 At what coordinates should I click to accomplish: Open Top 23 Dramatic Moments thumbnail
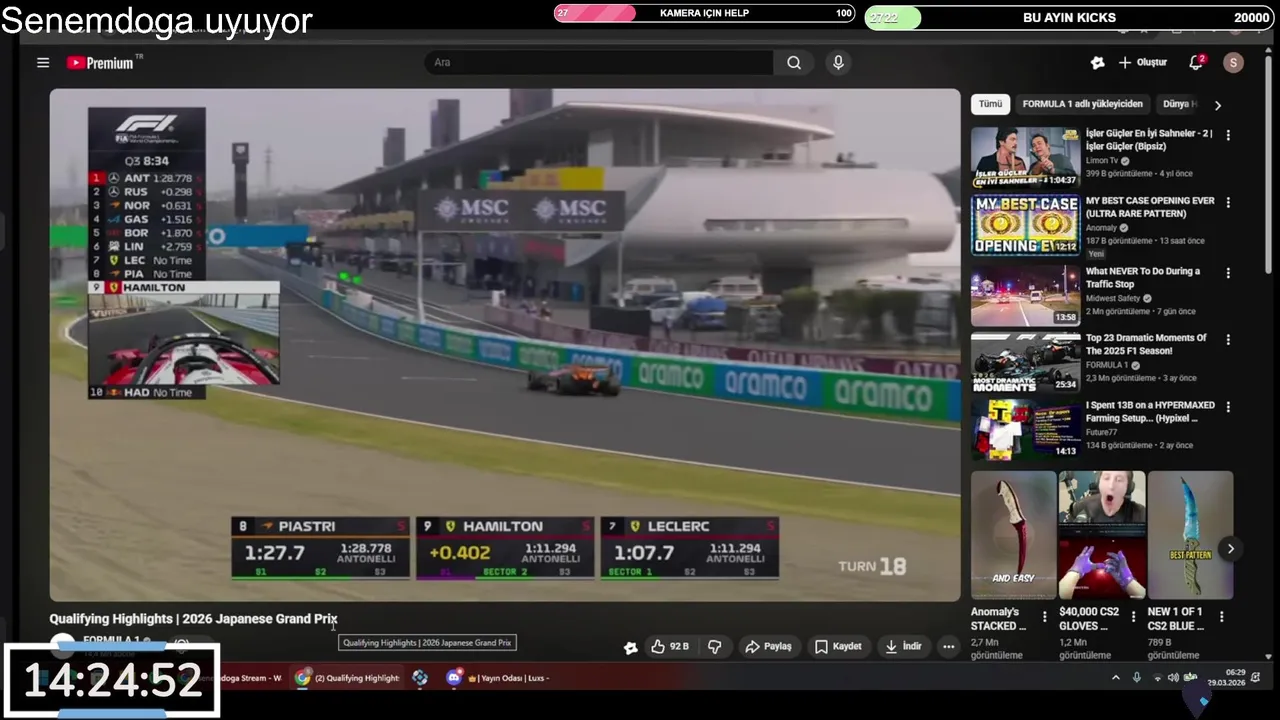click(1025, 362)
